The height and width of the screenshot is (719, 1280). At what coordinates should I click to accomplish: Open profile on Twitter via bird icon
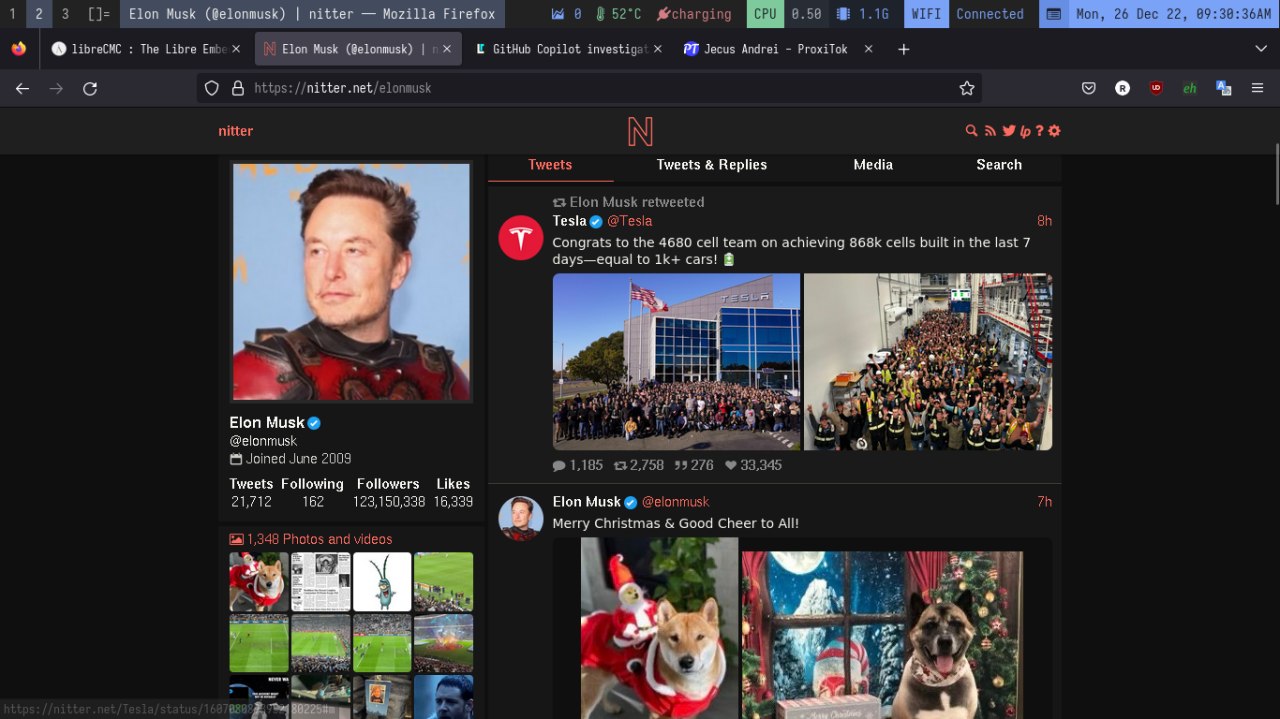[1009, 131]
